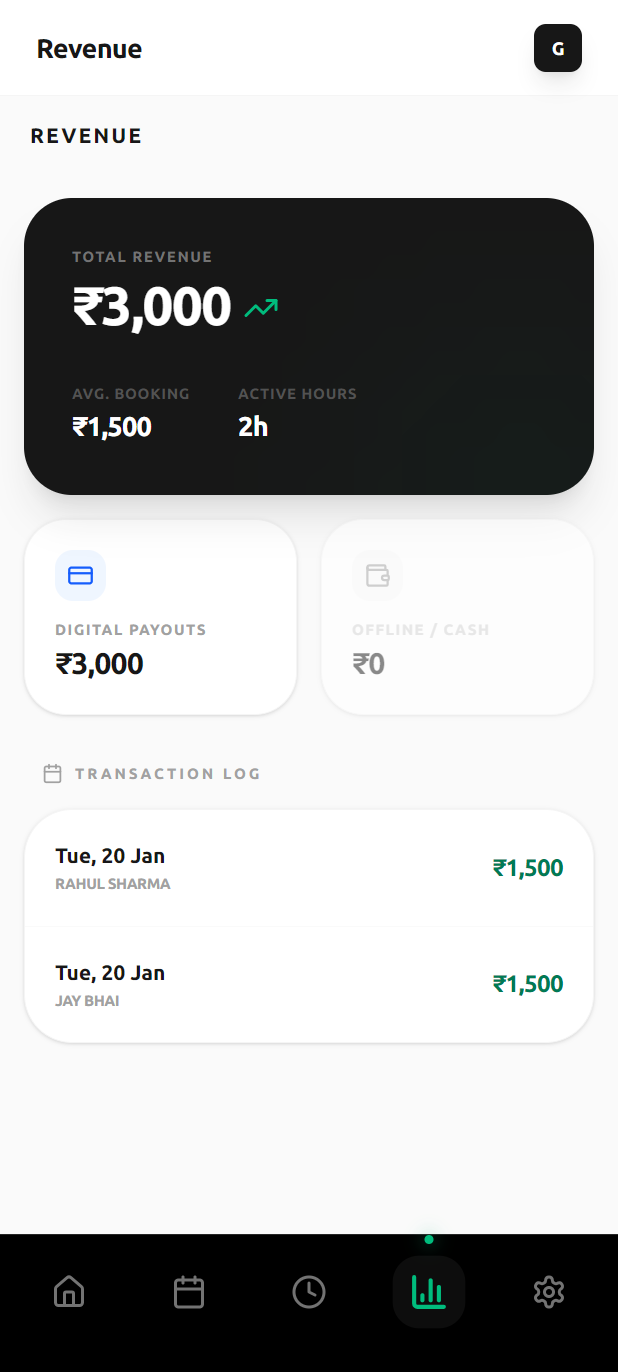Open the clock history tab

click(309, 1292)
